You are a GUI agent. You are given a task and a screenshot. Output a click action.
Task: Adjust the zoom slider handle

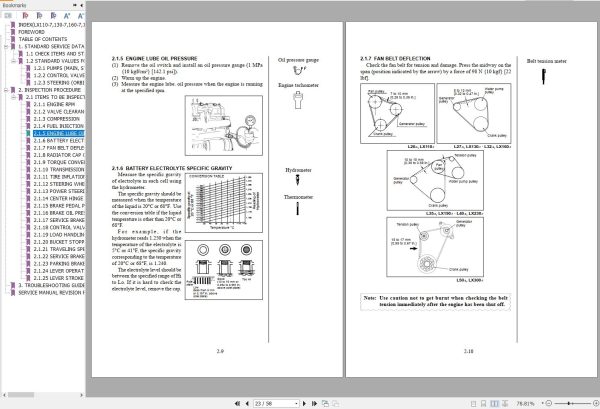click(x=569, y=403)
